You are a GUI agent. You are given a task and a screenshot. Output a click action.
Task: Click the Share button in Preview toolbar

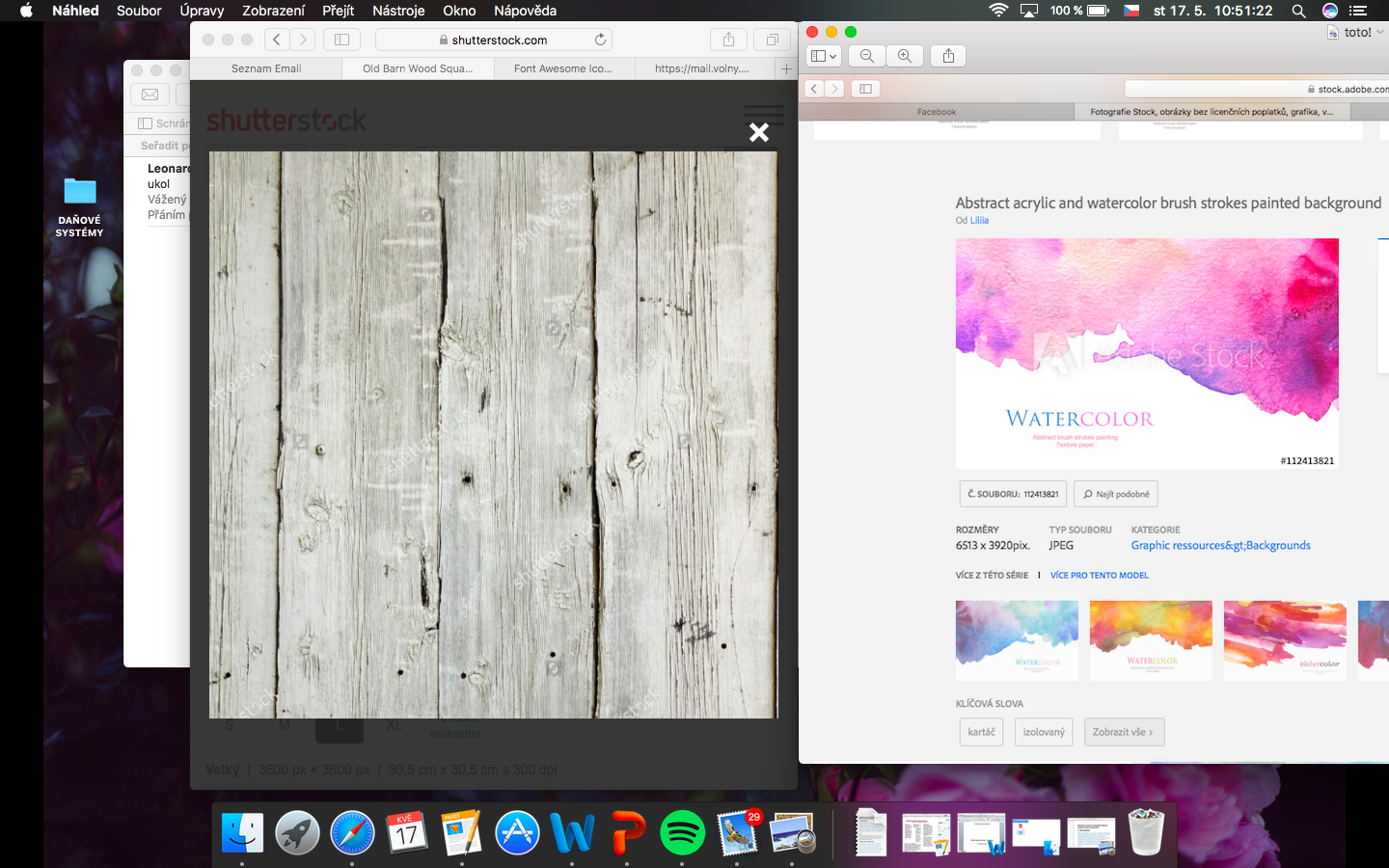coord(948,56)
